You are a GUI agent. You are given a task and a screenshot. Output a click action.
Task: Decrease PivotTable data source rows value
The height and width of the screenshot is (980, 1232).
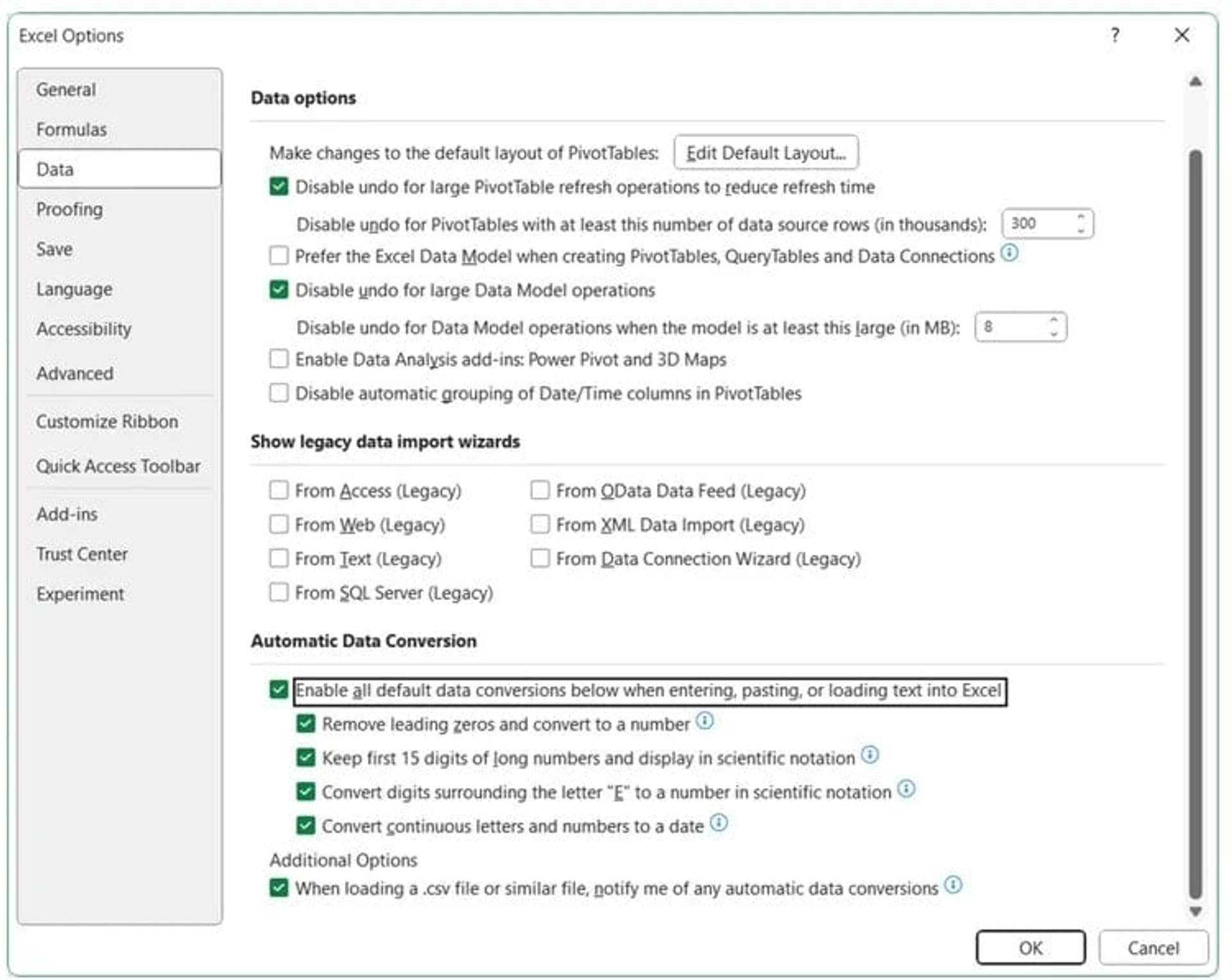[1081, 230]
